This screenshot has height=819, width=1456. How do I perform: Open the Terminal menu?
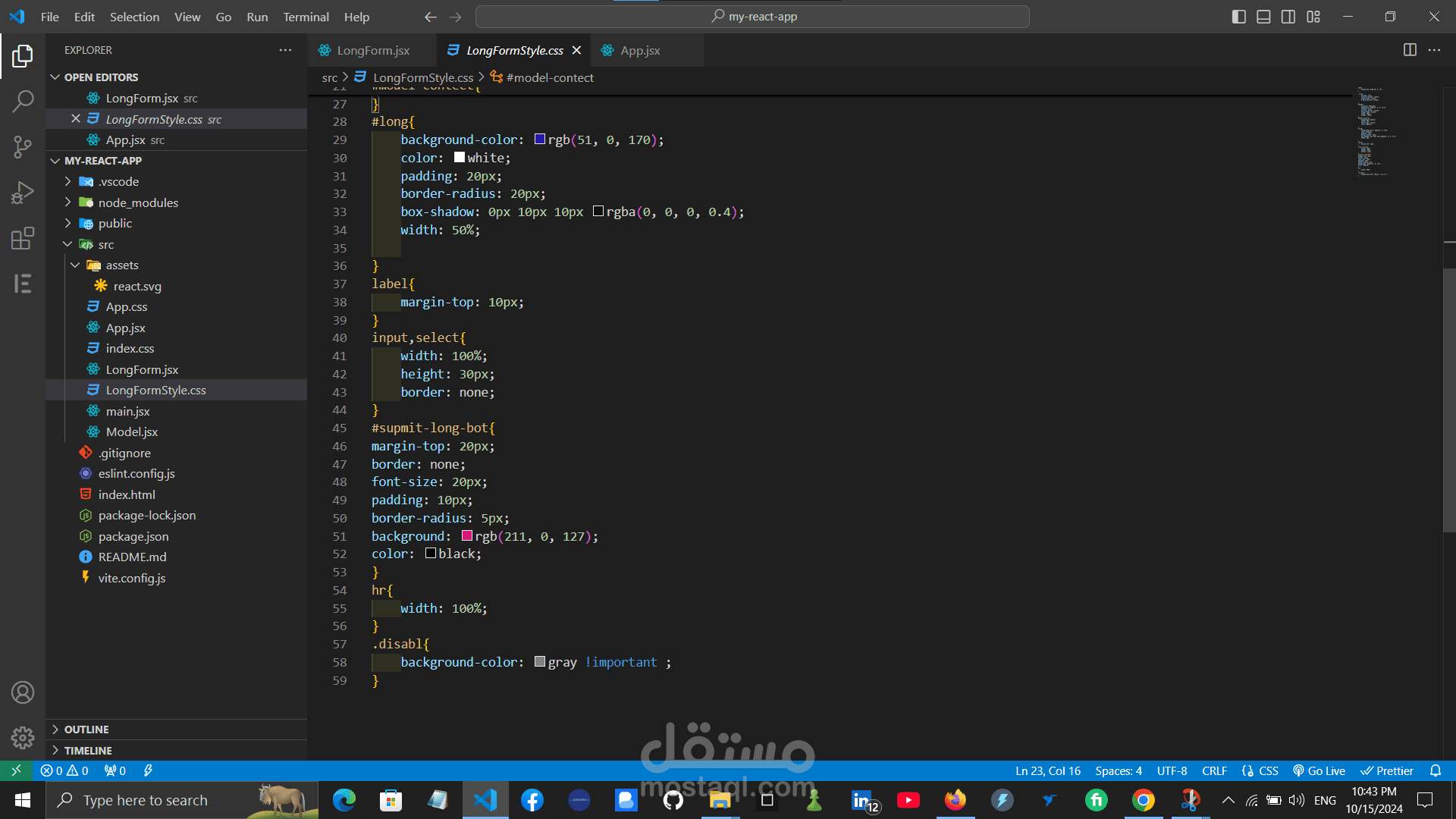(306, 17)
